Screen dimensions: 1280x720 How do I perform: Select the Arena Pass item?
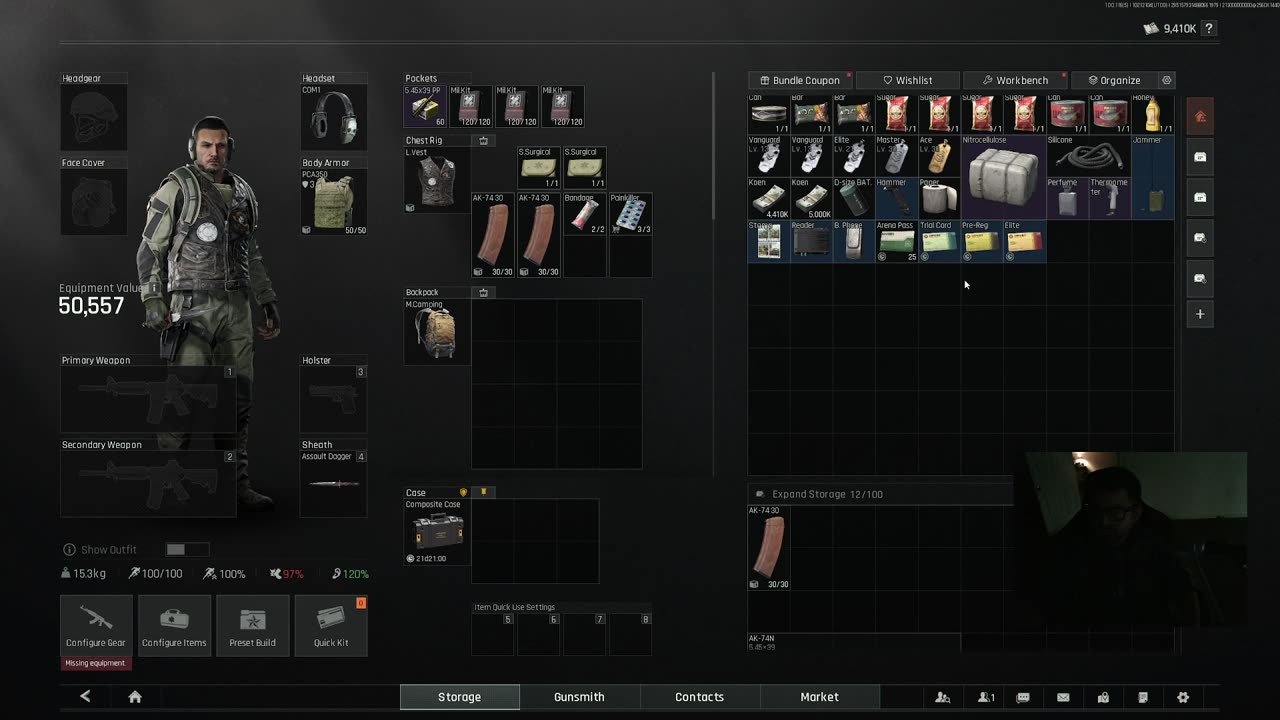tap(897, 241)
